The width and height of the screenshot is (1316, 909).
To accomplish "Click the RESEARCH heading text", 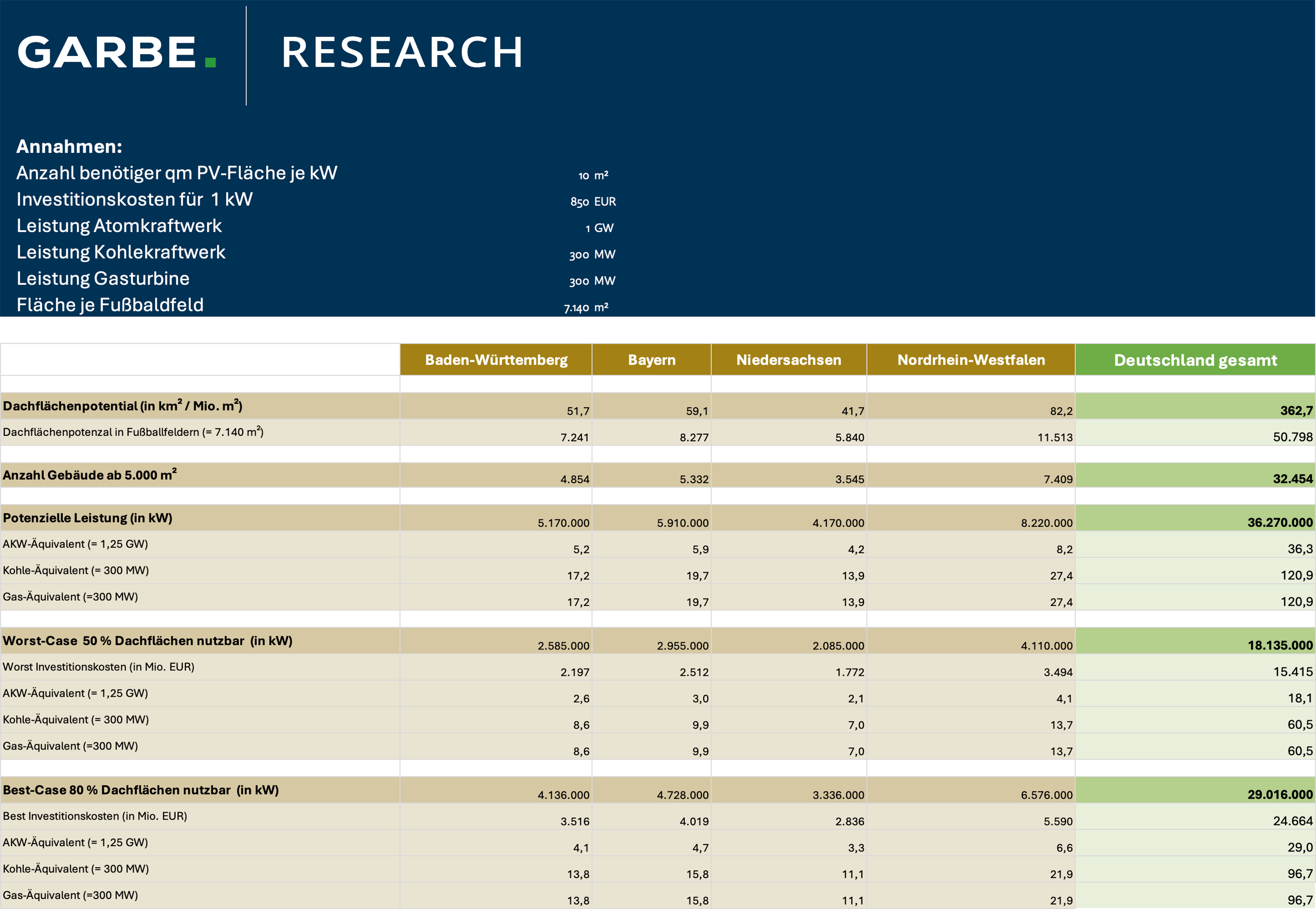I will click(402, 52).
